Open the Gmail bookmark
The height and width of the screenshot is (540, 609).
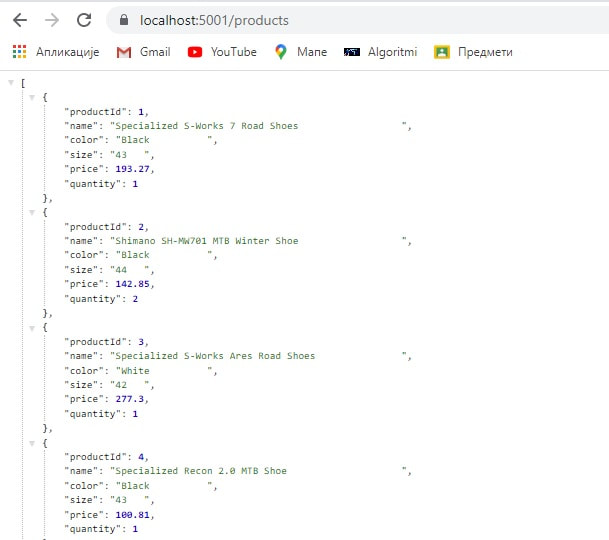pyautogui.click(x=143, y=52)
